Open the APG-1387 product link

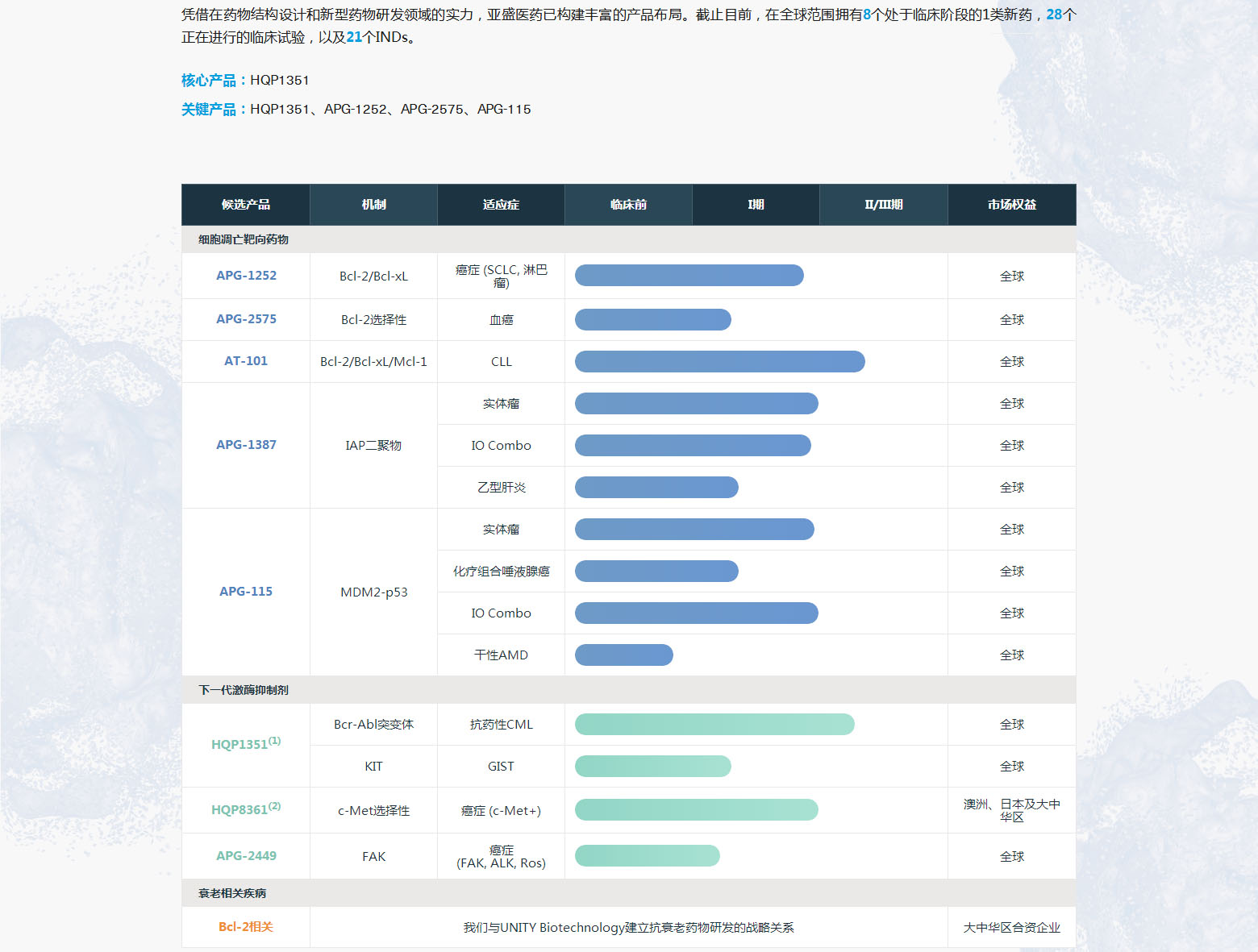point(246,445)
